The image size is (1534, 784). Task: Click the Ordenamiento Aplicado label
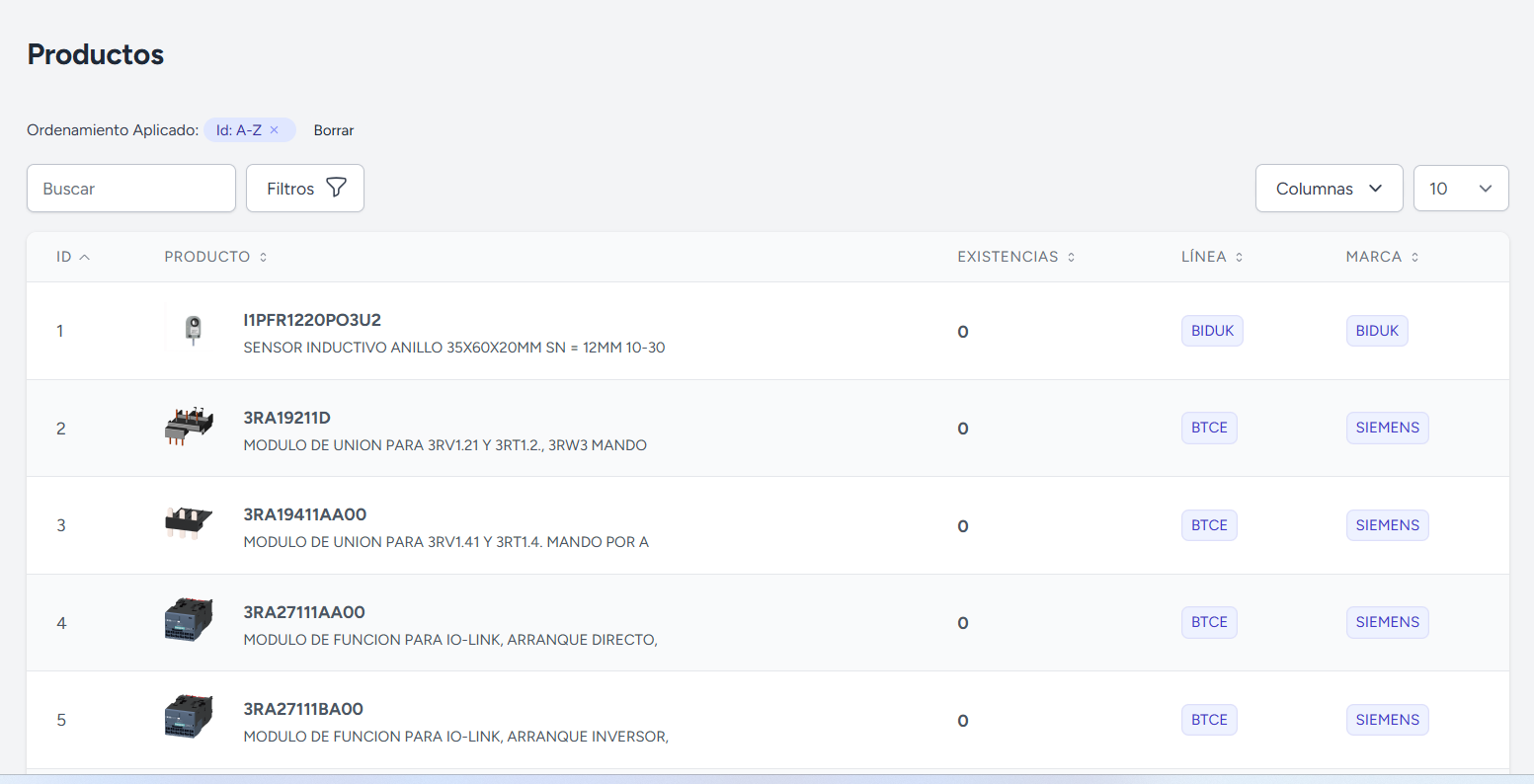113,130
